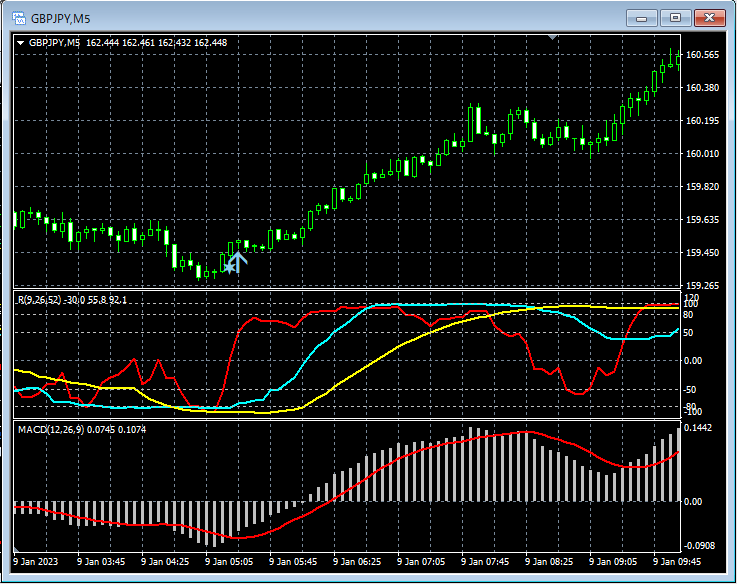
Task: Click the chart window icon in title bar
Action: pos(18,18)
